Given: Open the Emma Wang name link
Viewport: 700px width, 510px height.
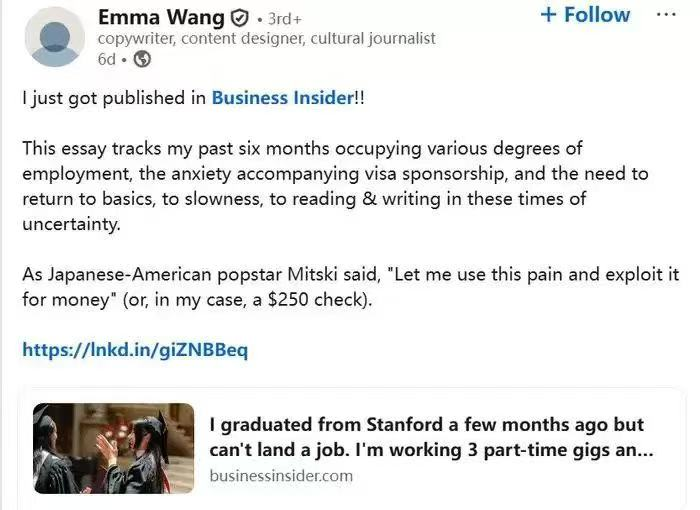Looking at the screenshot, I should coord(161,17).
